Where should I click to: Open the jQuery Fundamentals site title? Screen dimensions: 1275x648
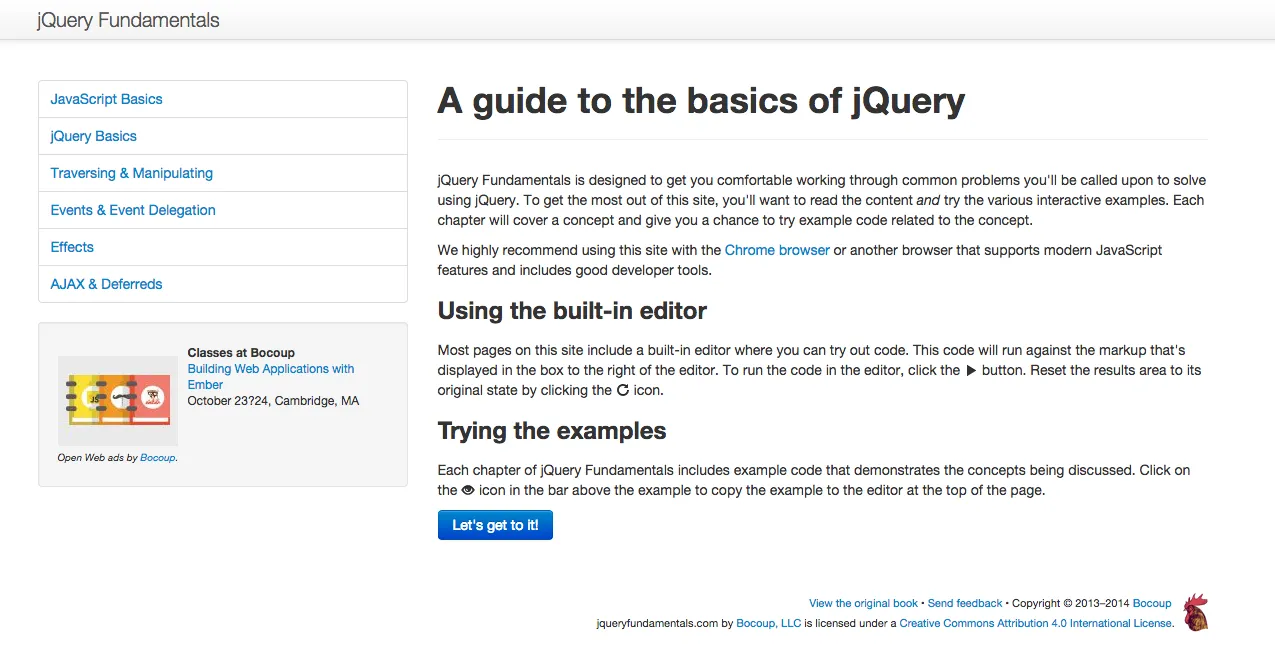tap(128, 20)
